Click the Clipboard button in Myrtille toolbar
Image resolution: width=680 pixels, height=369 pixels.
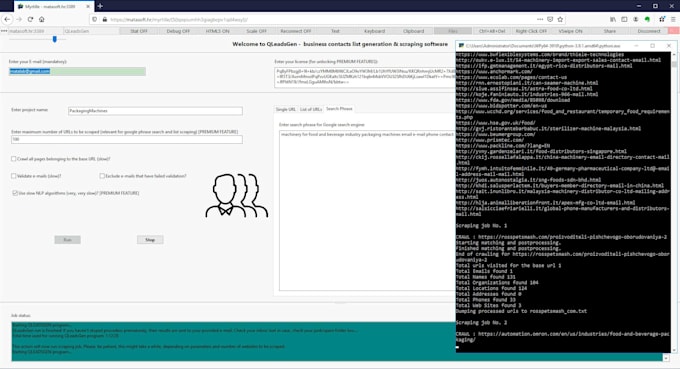click(414, 31)
